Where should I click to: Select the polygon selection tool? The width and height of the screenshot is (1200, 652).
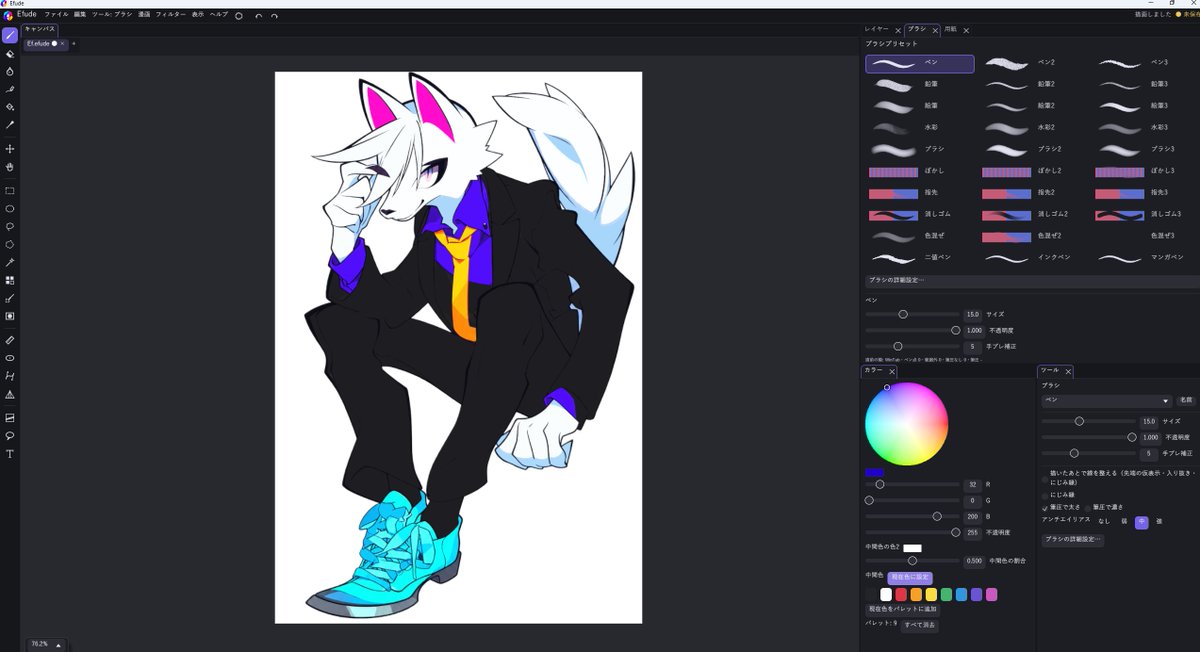pyautogui.click(x=10, y=244)
